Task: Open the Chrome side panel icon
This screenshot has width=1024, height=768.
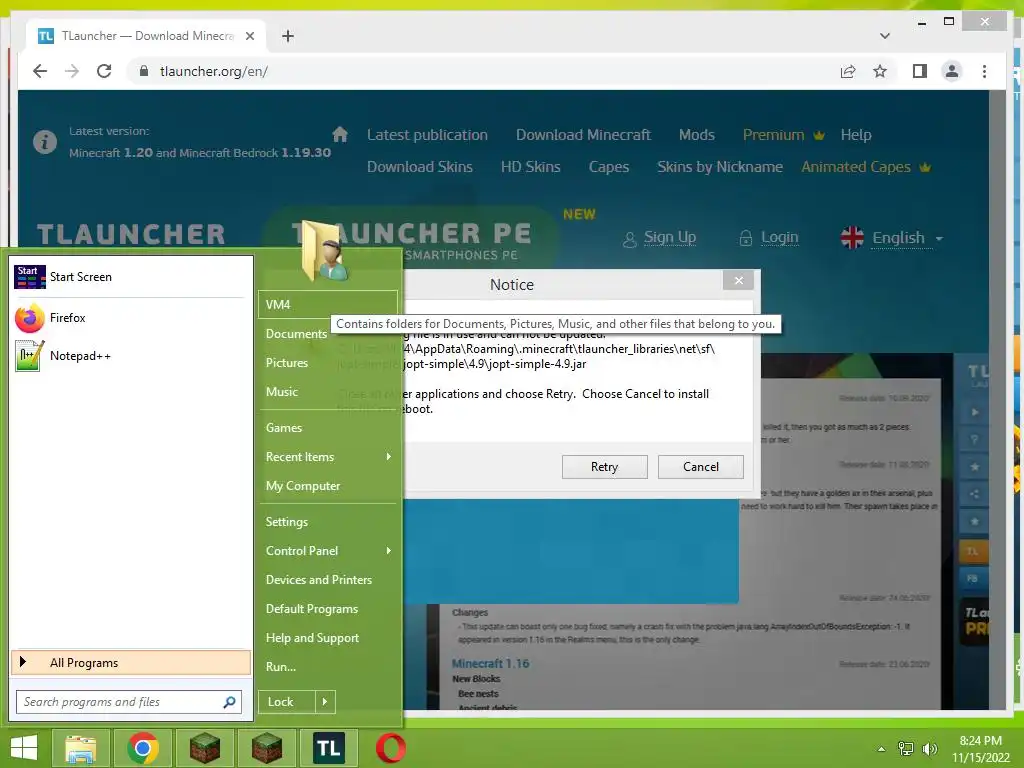Action: 920,71
